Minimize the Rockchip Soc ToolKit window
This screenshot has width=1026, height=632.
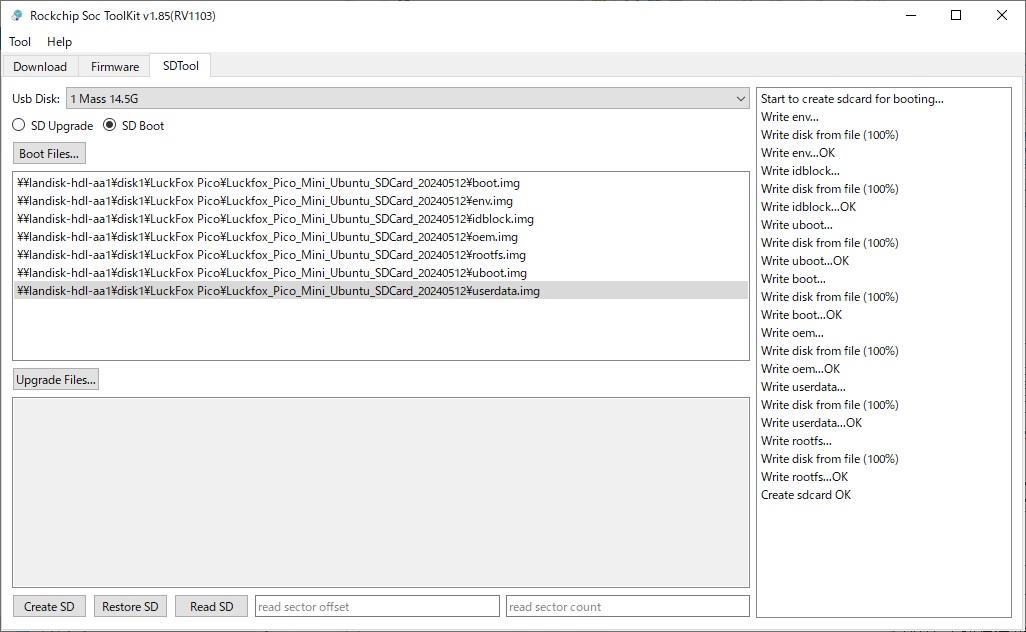[910, 15]
